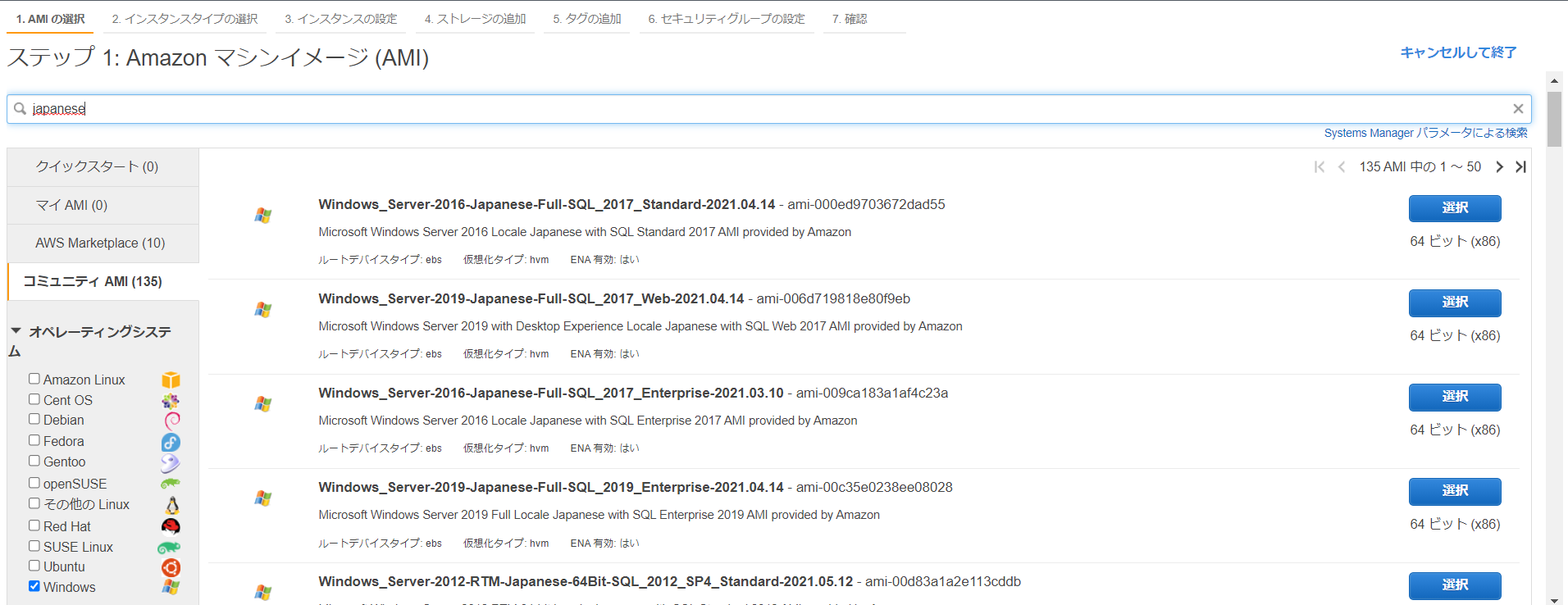Click the Windows flag filter icon
Viewport: 1568px width, 605px height.
171,587
